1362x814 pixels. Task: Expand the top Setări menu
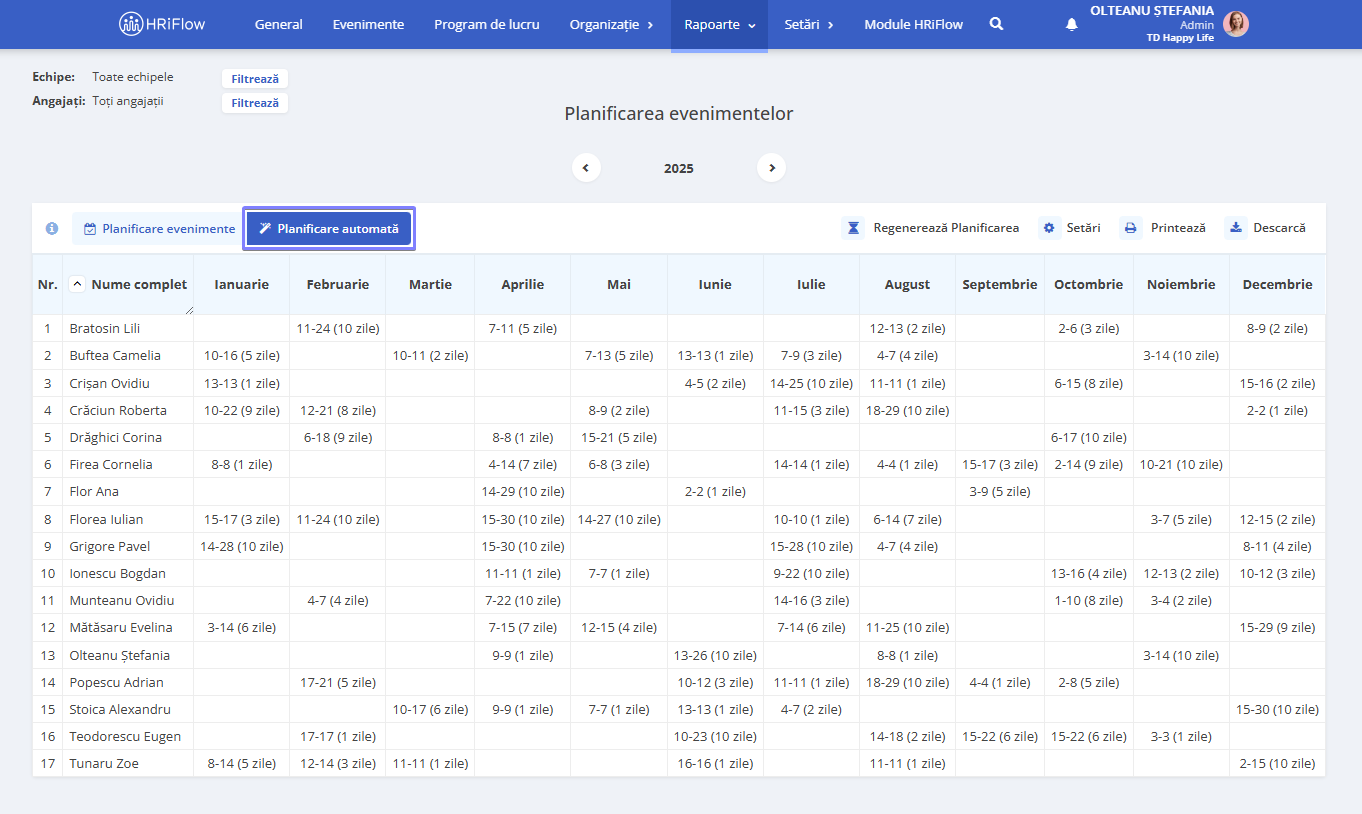pos(809,25)
